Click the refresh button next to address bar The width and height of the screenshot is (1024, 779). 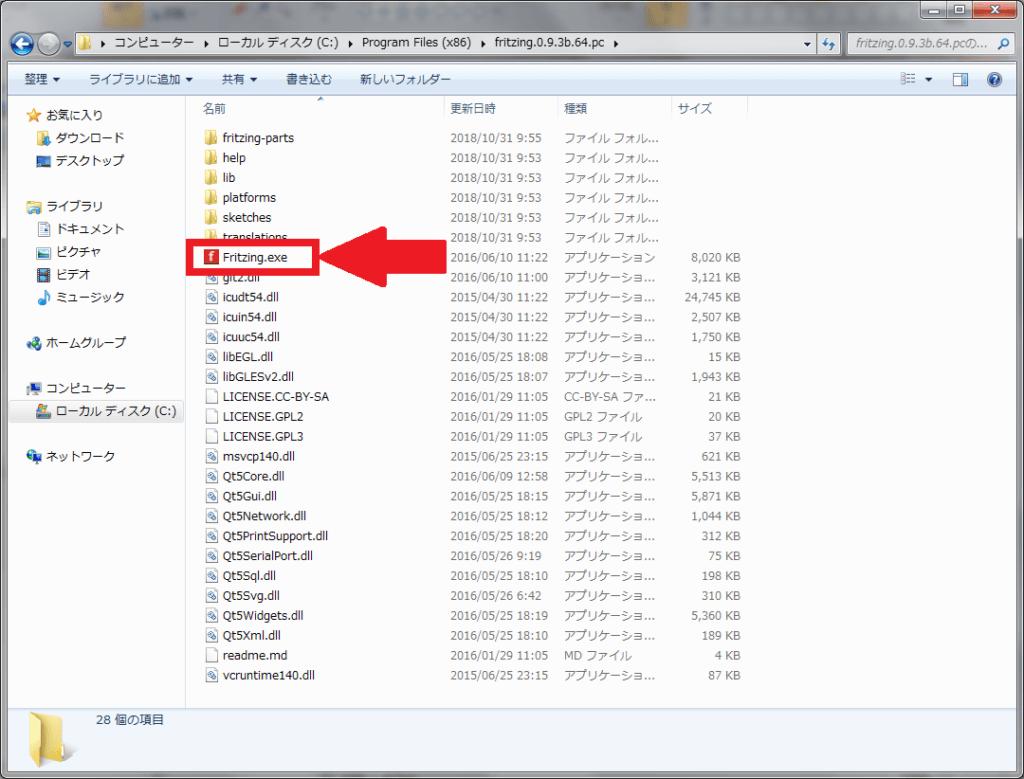point(829,44)
